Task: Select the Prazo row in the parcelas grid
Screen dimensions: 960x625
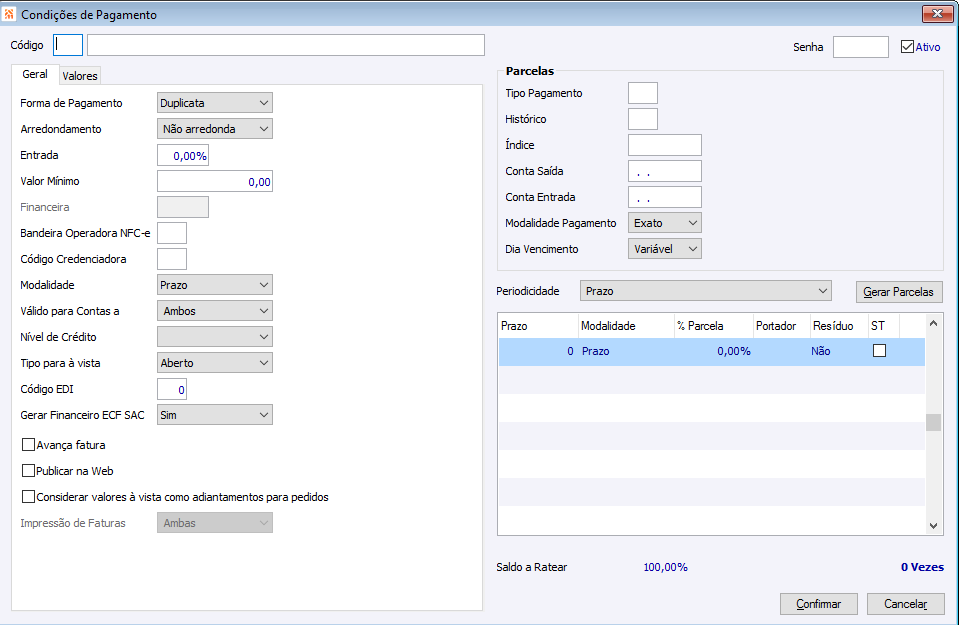Action: coord(640,351)
